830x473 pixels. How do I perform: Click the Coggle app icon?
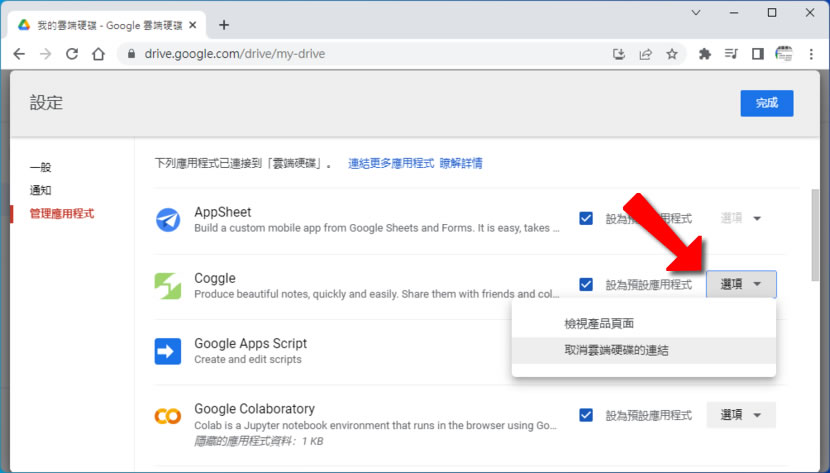168,286
